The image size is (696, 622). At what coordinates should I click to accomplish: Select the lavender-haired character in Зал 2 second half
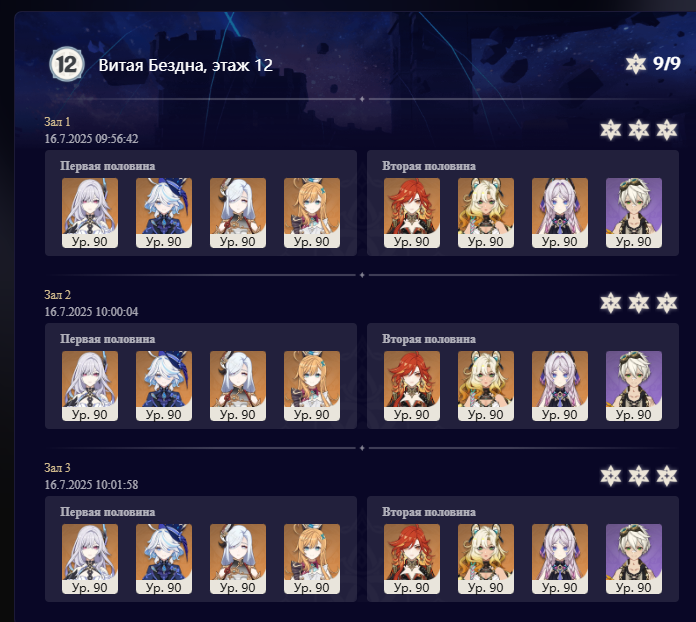pyautogui.click(x=559, y=386)
